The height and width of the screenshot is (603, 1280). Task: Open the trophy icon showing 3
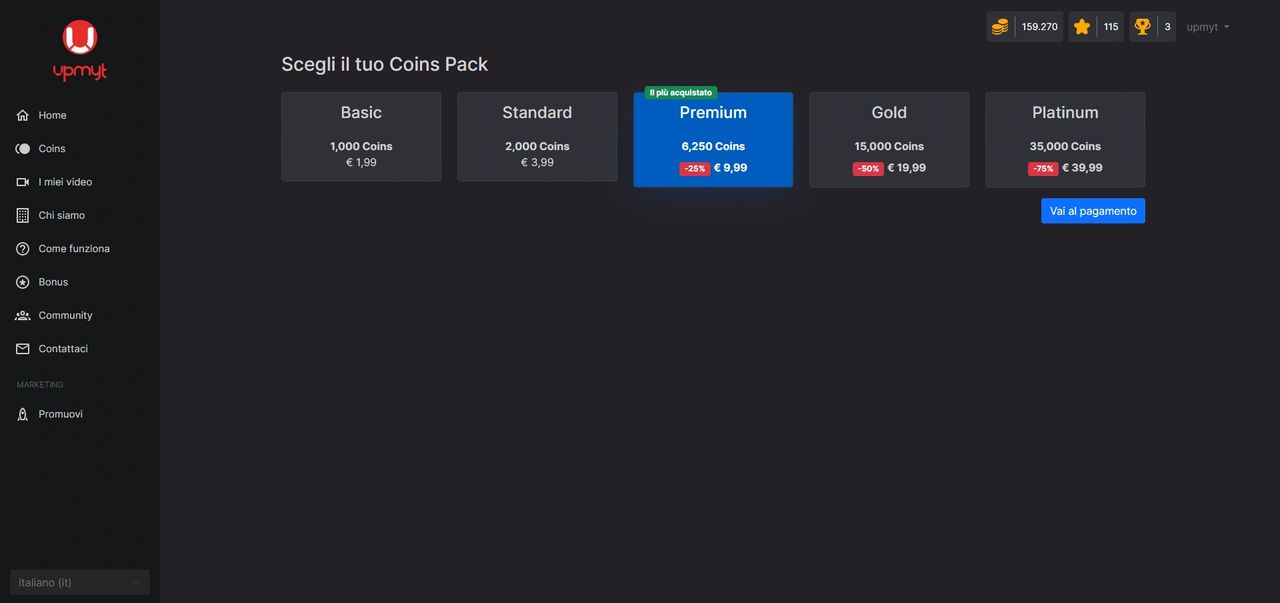tap(1141, 26)
